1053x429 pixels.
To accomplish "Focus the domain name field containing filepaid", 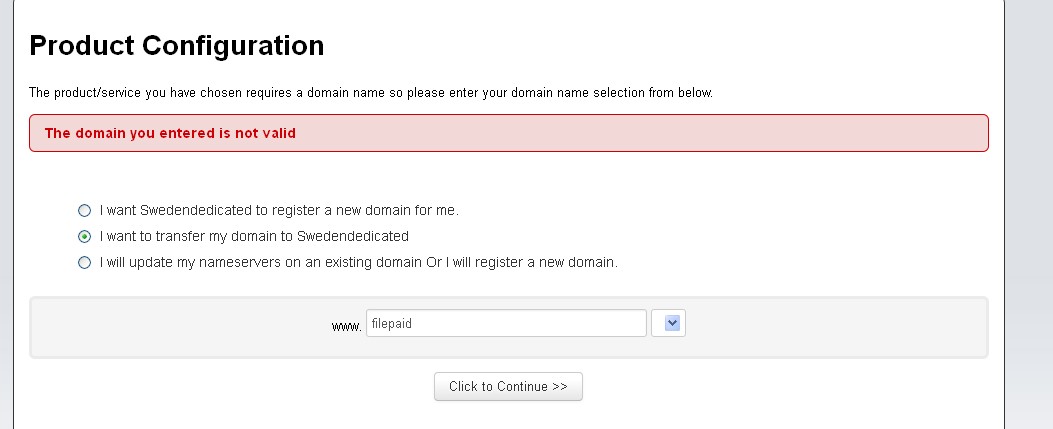I will coord(506,323).
